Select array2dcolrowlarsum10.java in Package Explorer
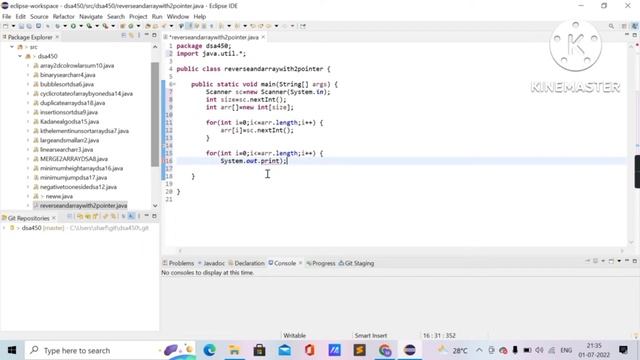 [x=77, y=65]
